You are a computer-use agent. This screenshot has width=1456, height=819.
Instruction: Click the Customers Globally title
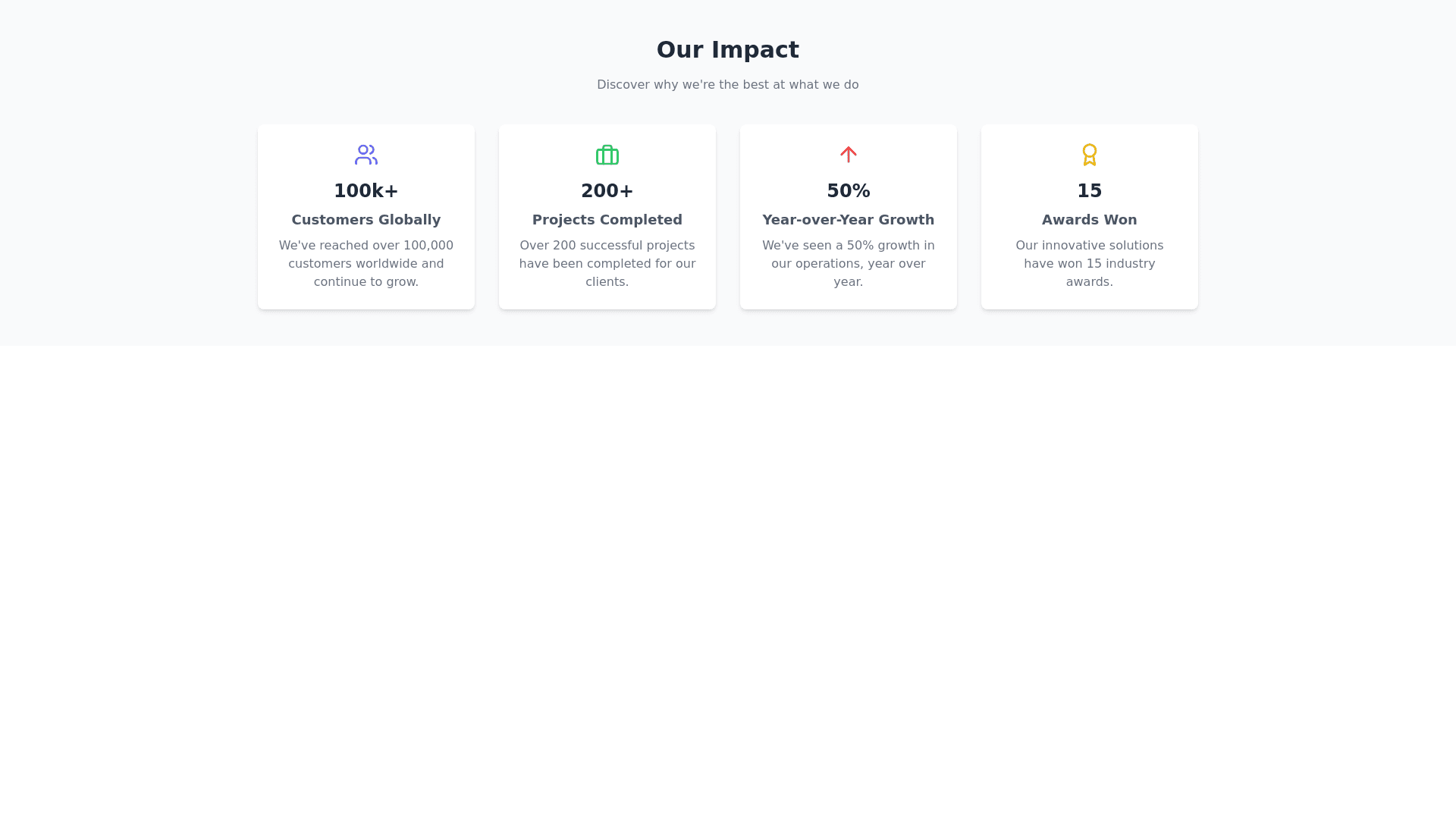pos(366,220)
